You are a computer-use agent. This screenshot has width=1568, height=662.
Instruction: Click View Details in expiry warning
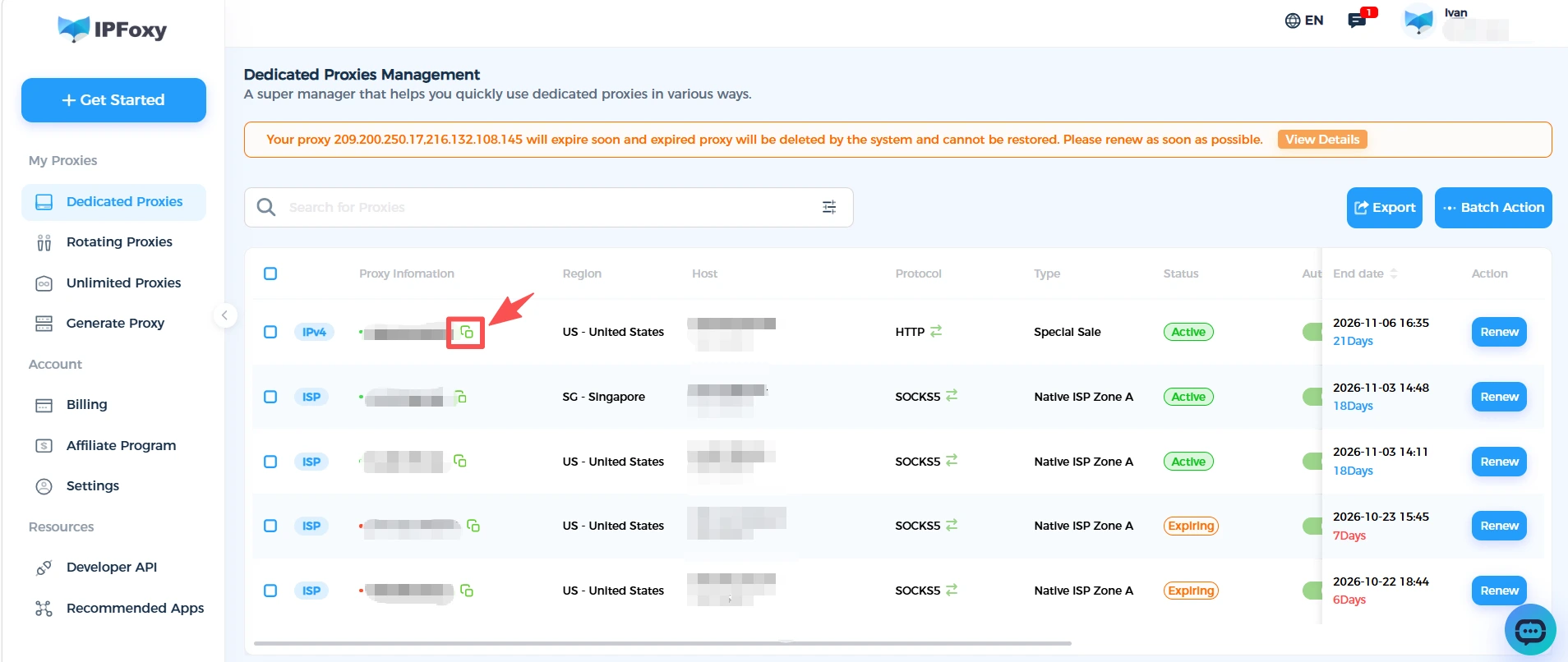(1322, 140)
